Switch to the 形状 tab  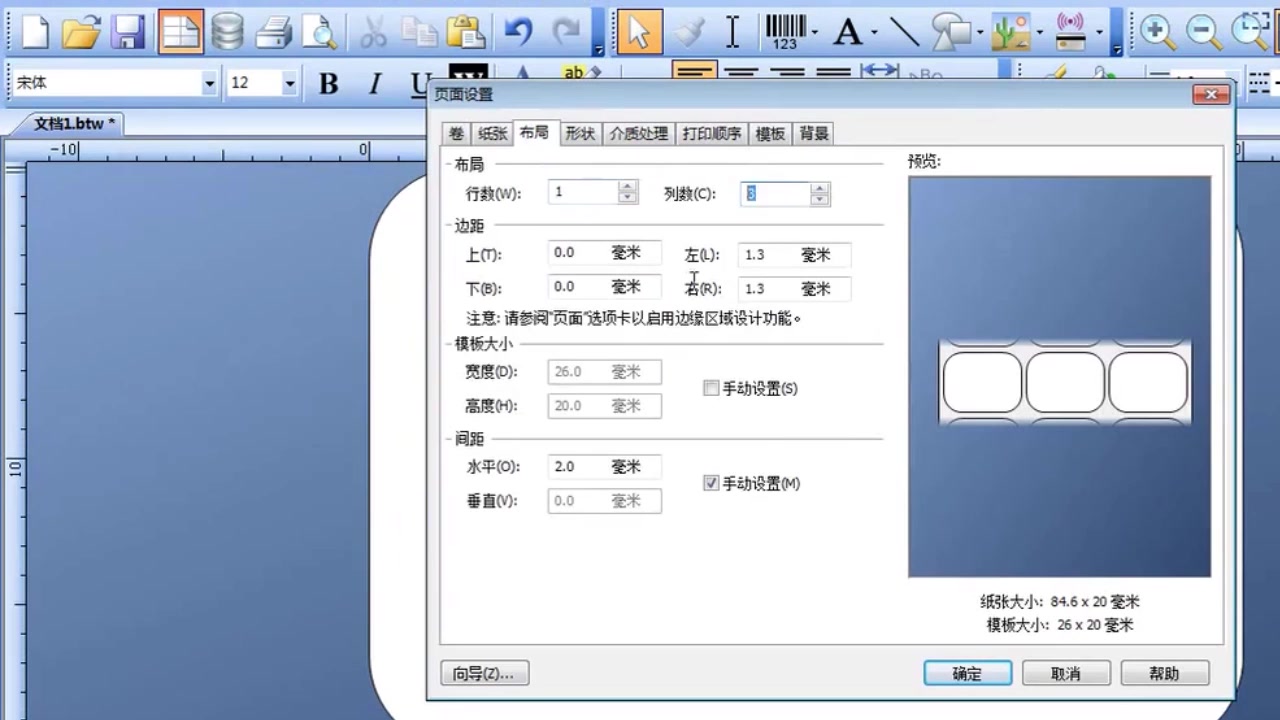(x=580, y=133)
